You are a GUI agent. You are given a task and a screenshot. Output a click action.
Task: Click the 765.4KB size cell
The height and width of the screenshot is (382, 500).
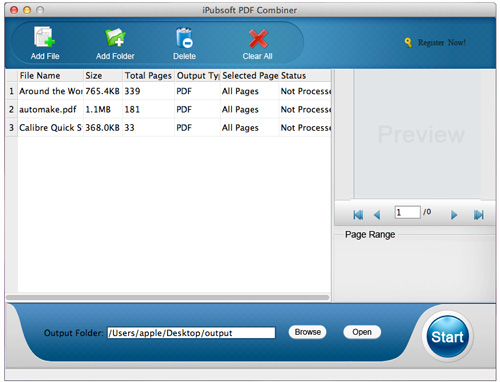103,91
